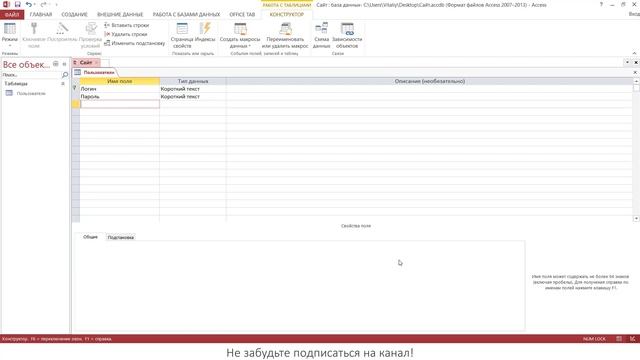This screenshot has width=640, height=360.
Task: Select the Пользователи table tab
Action: coord(95,72)
